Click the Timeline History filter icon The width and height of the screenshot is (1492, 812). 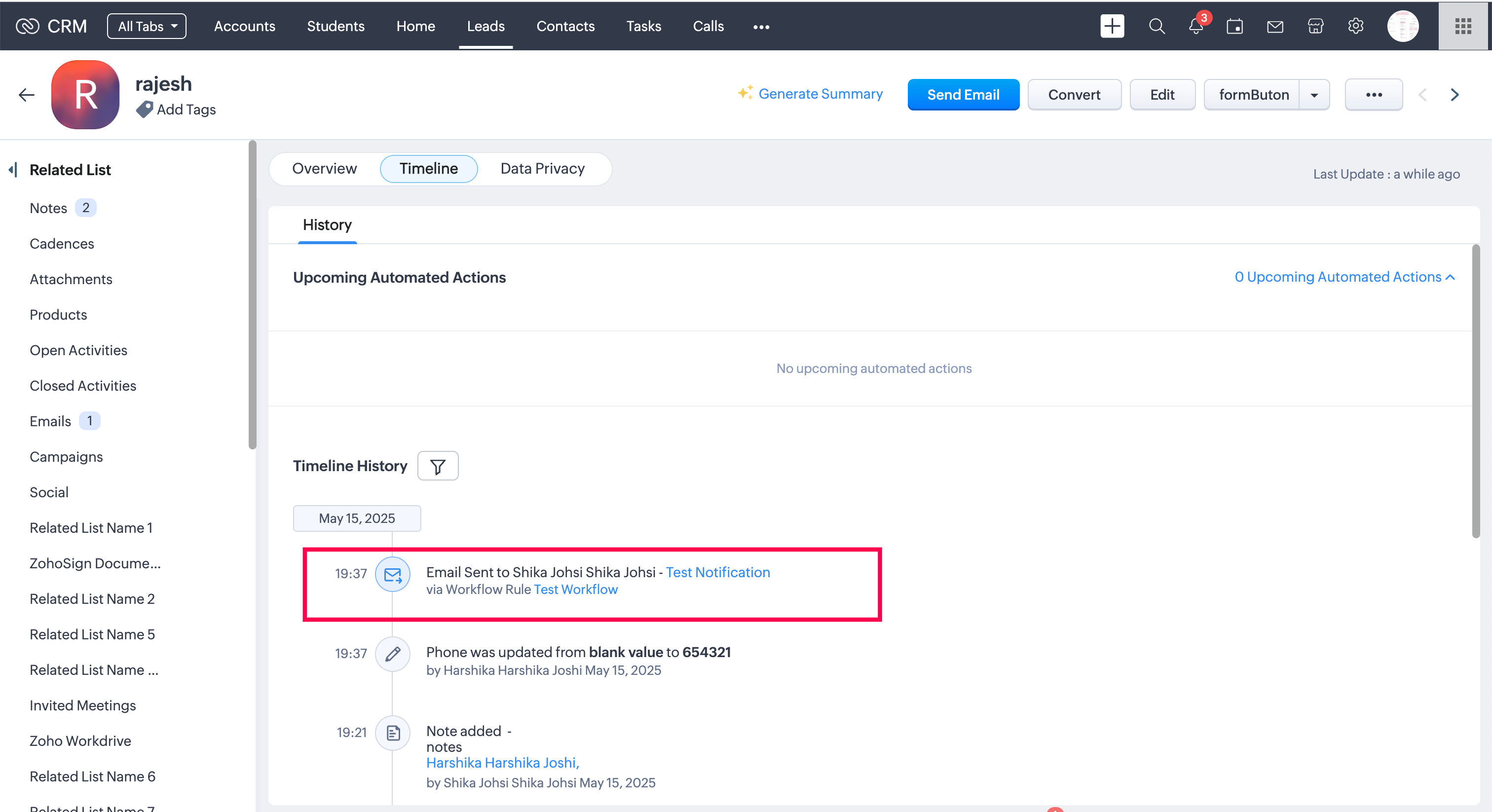click(438, 466)
